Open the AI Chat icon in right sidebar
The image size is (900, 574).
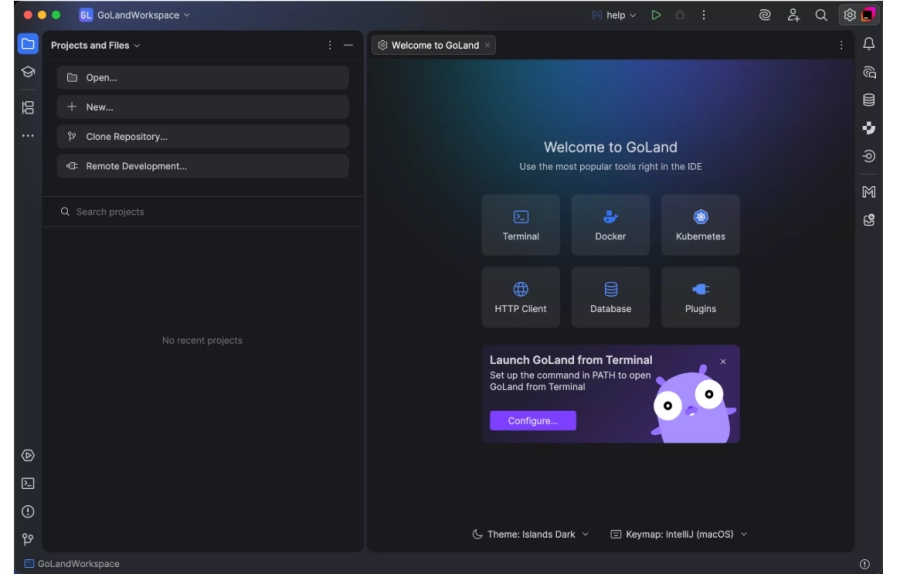point(869,72)
